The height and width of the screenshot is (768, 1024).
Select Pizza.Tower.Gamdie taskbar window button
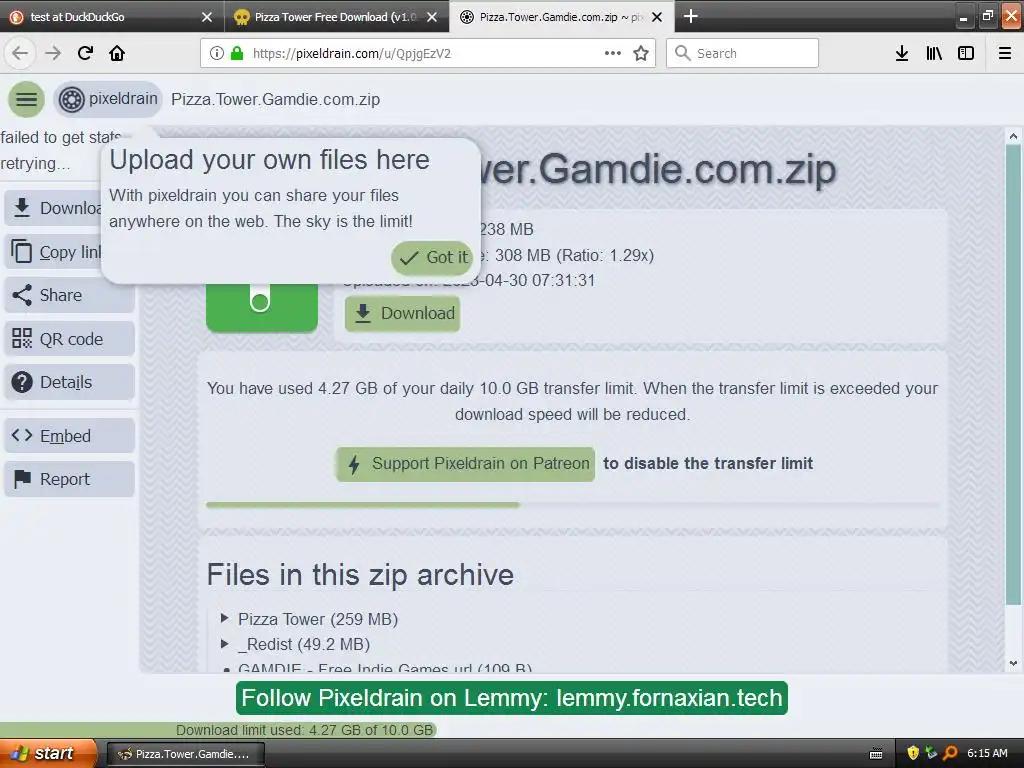[185, 754]
